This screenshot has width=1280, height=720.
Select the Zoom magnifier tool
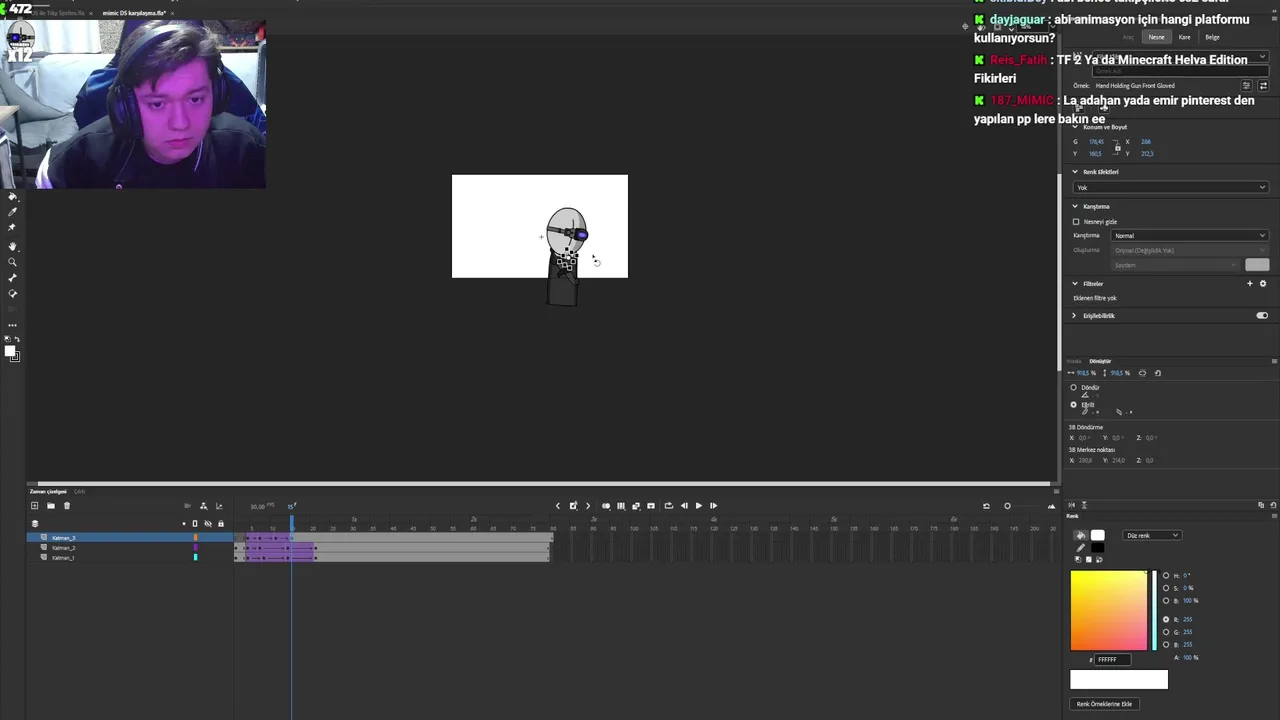point(12,261)
